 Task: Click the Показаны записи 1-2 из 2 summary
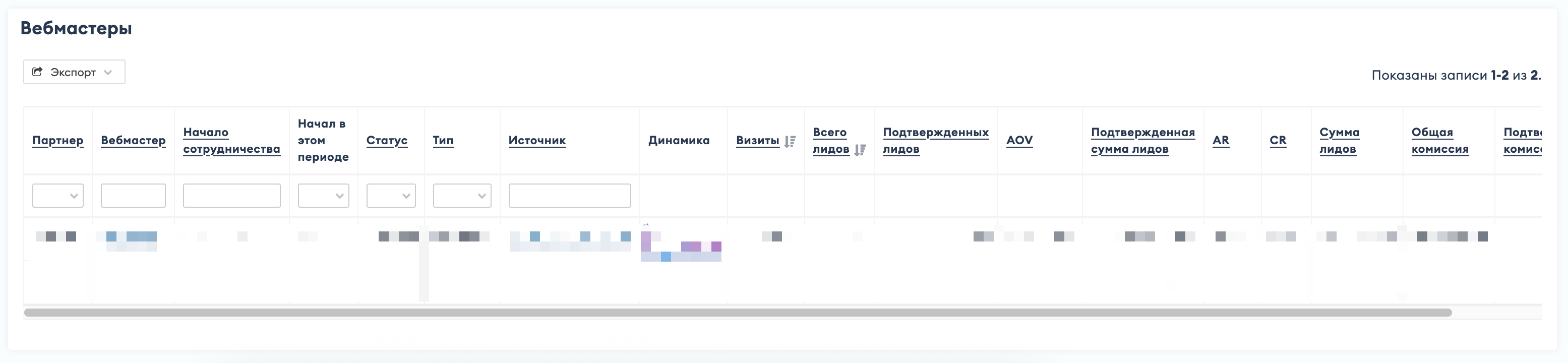[1456, 75]
